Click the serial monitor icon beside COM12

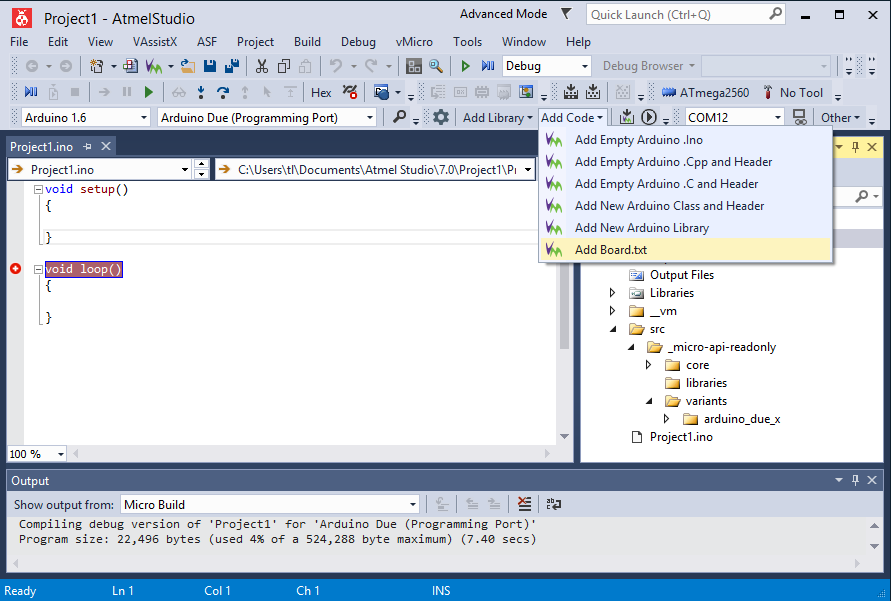pyautogui.click(x=800, y=117)
